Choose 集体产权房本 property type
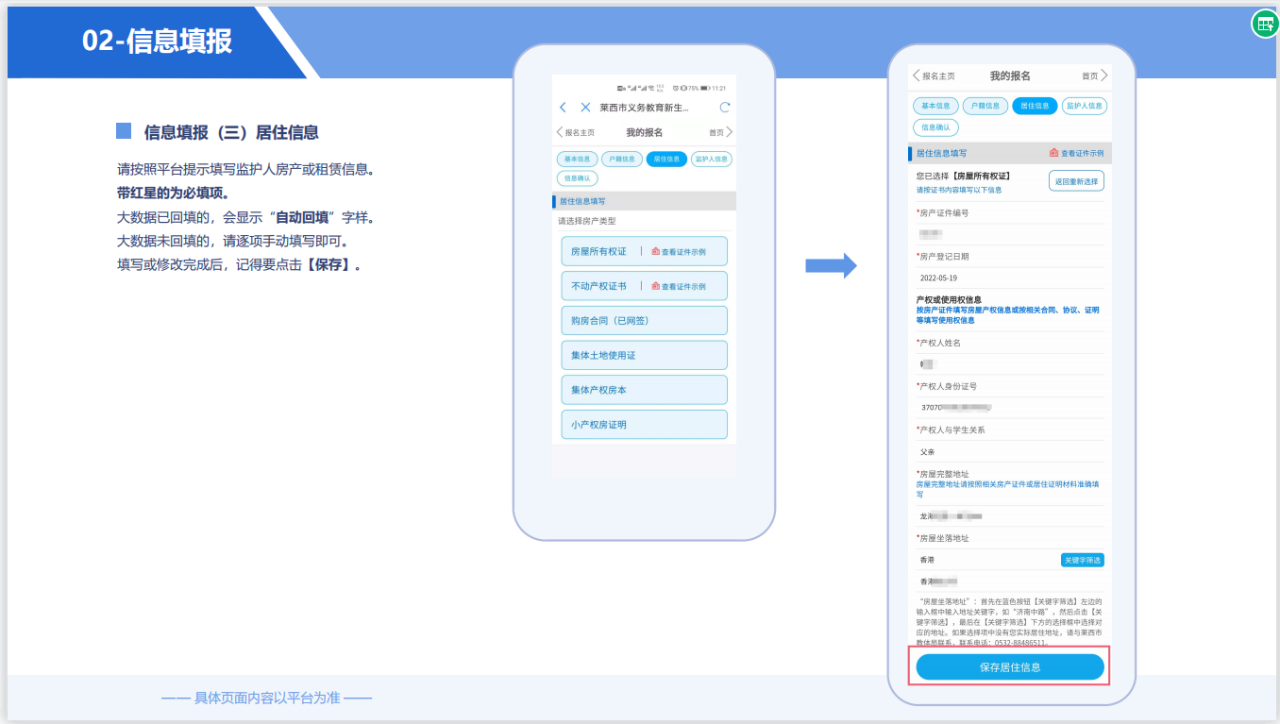1280x724 pixels. coord(644,390)
